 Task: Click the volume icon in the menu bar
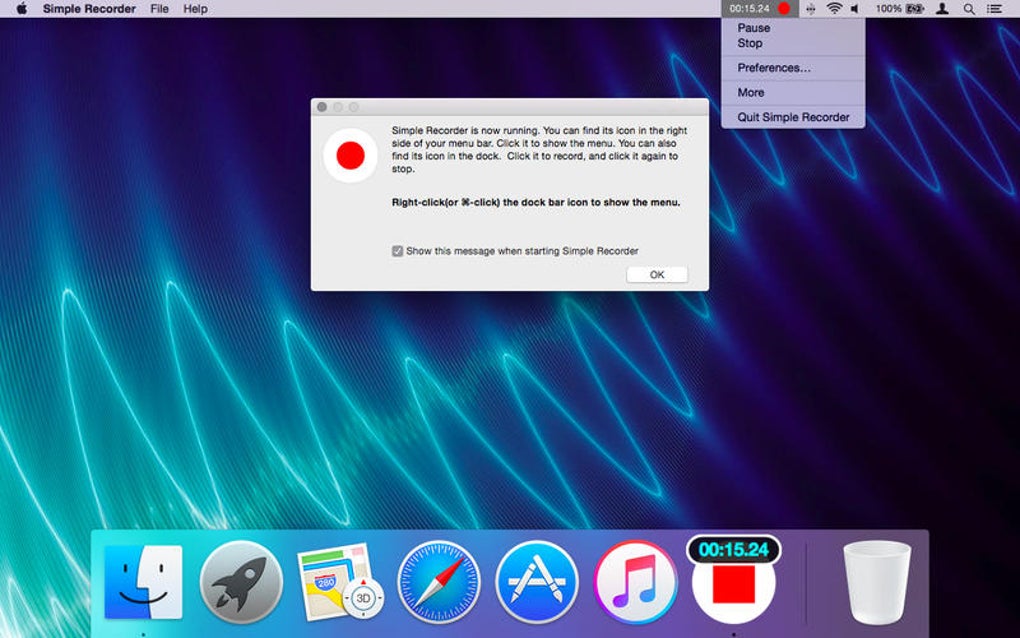click(x=855, y=9)
